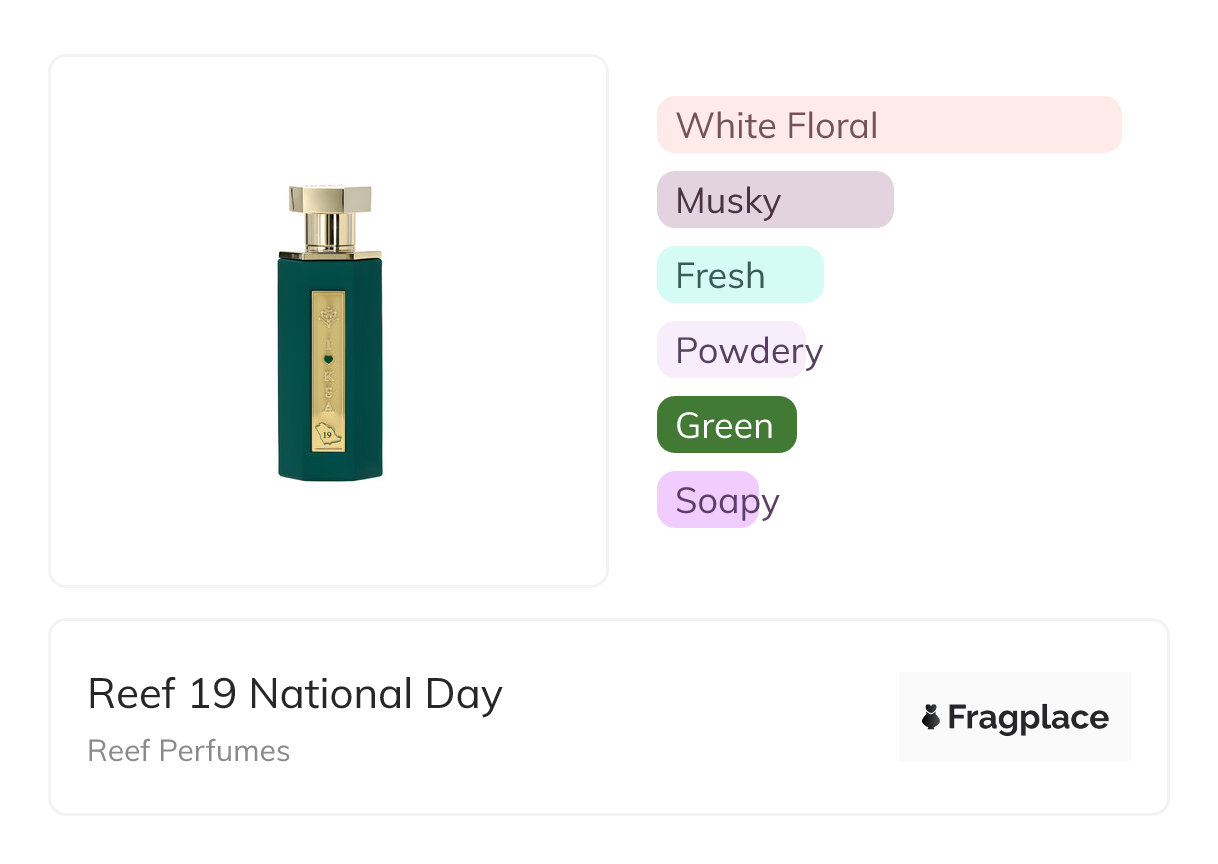The height and width of the screenshot is (864, 1218).
Task: Select the Musky accord bar
Action: pyautogui.click(x=774, y=200)
